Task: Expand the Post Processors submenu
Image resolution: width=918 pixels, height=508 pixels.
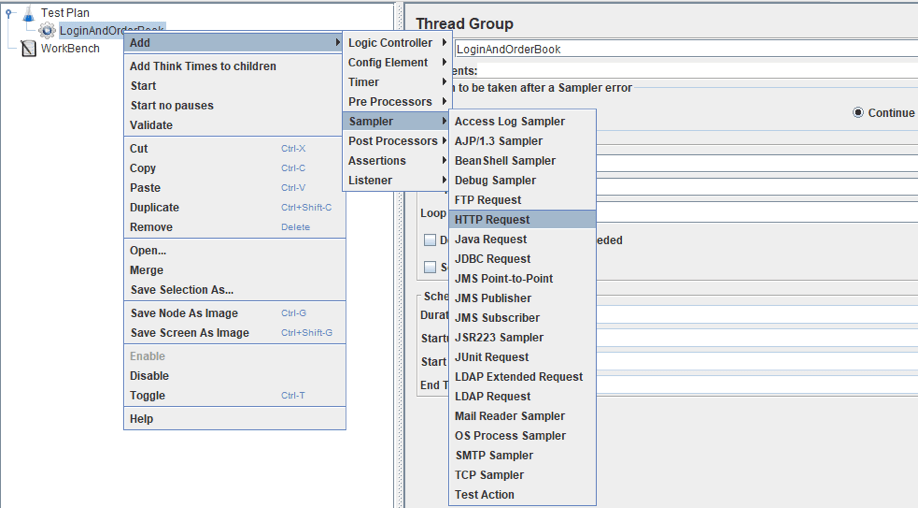Action: click(x=396, y=141)
